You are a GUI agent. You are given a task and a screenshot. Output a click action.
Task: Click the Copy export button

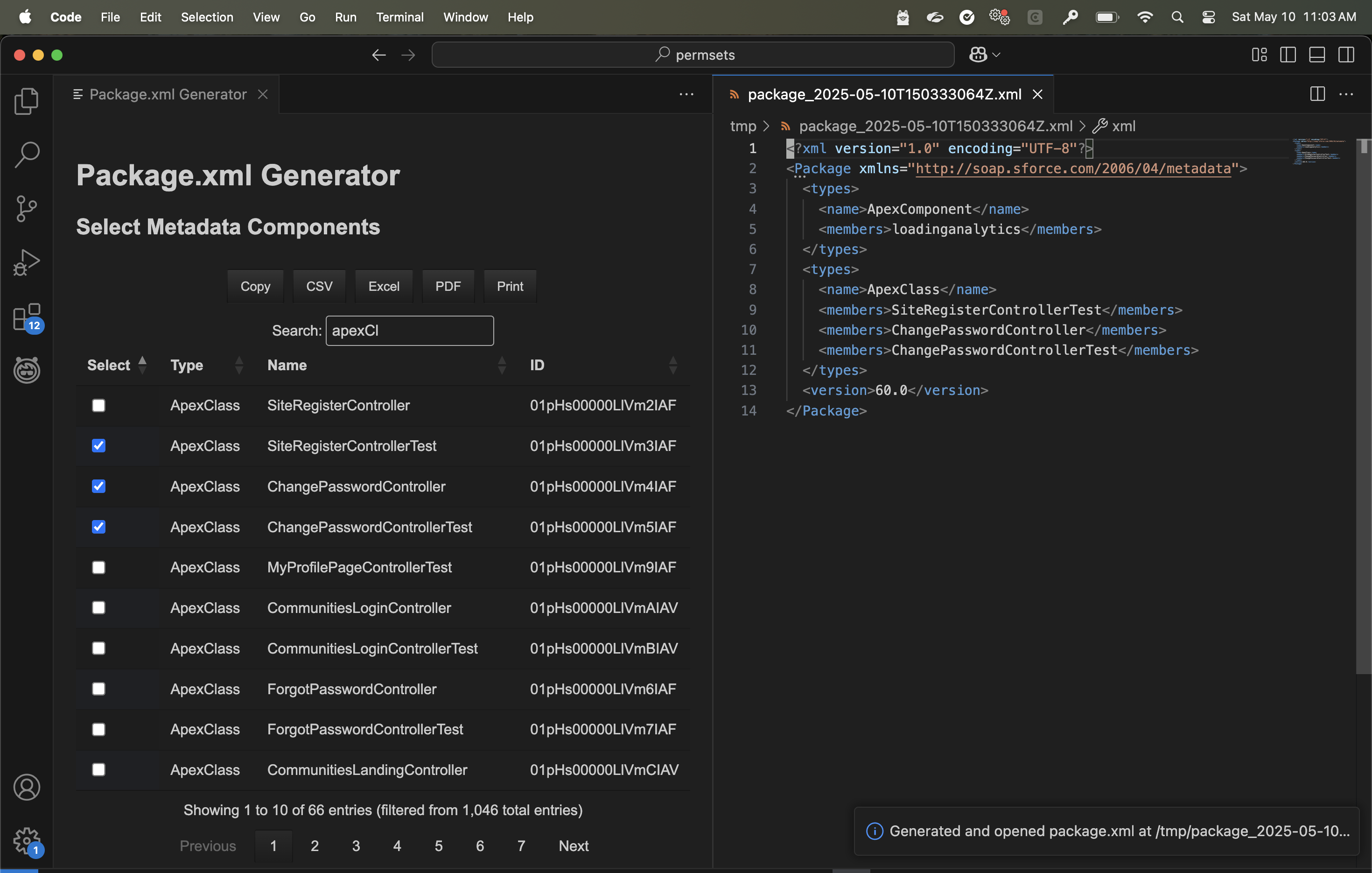click(255, 286)
